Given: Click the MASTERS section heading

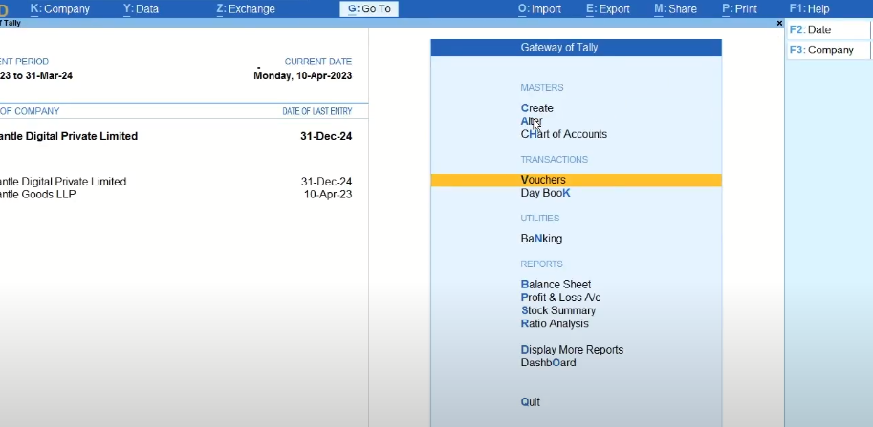Looking at the screenshot, I should click(x=542, y=88).
